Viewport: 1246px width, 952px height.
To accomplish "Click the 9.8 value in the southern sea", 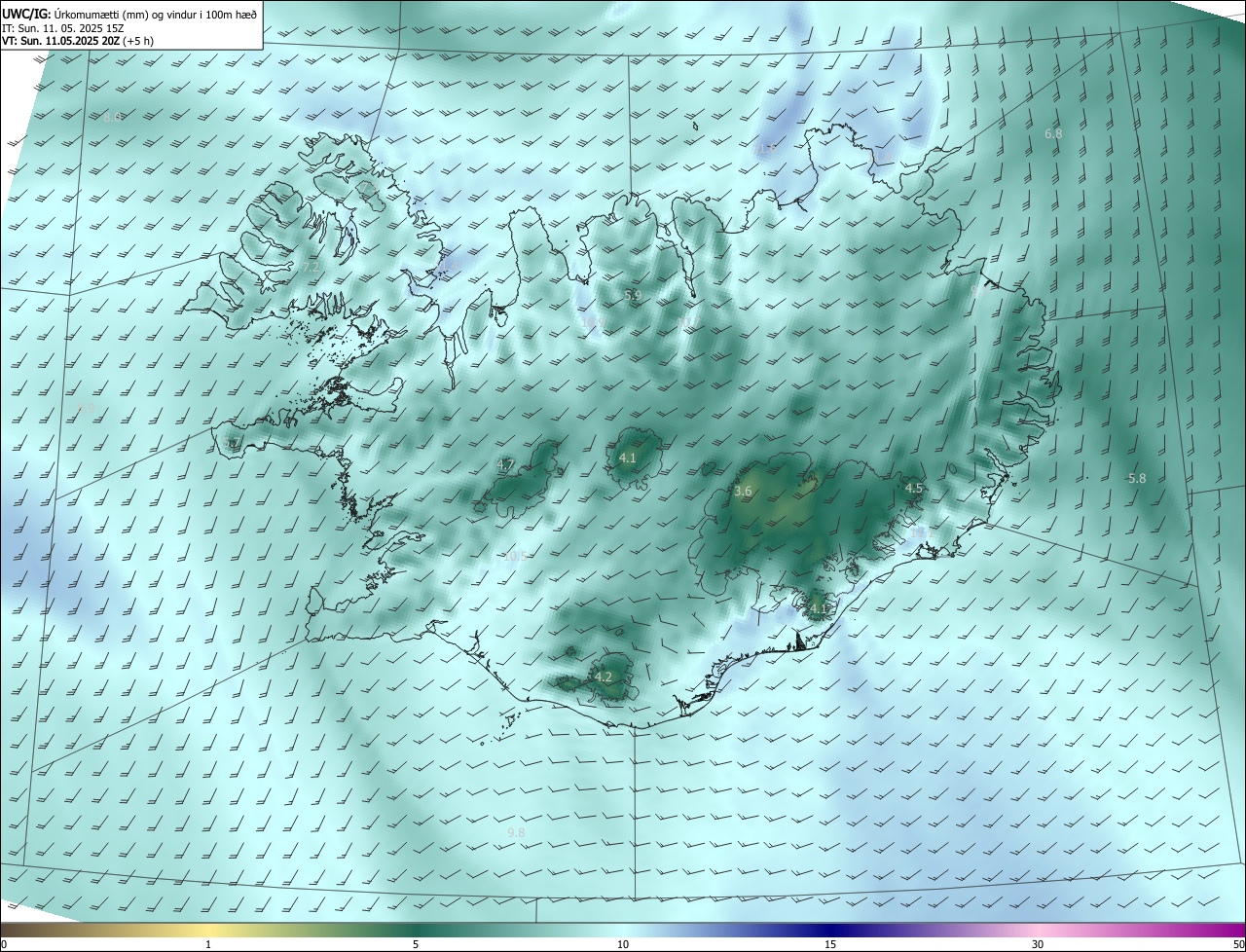I will 517,832.
